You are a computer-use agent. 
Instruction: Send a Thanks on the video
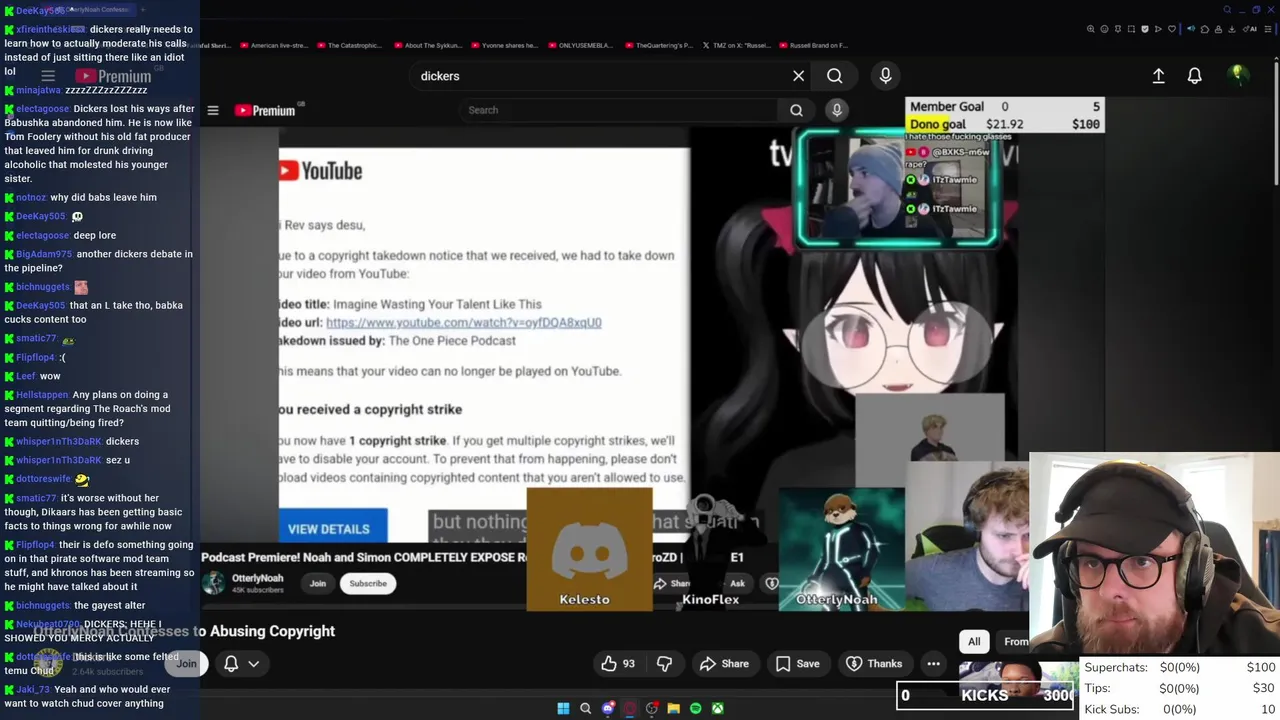874,663
